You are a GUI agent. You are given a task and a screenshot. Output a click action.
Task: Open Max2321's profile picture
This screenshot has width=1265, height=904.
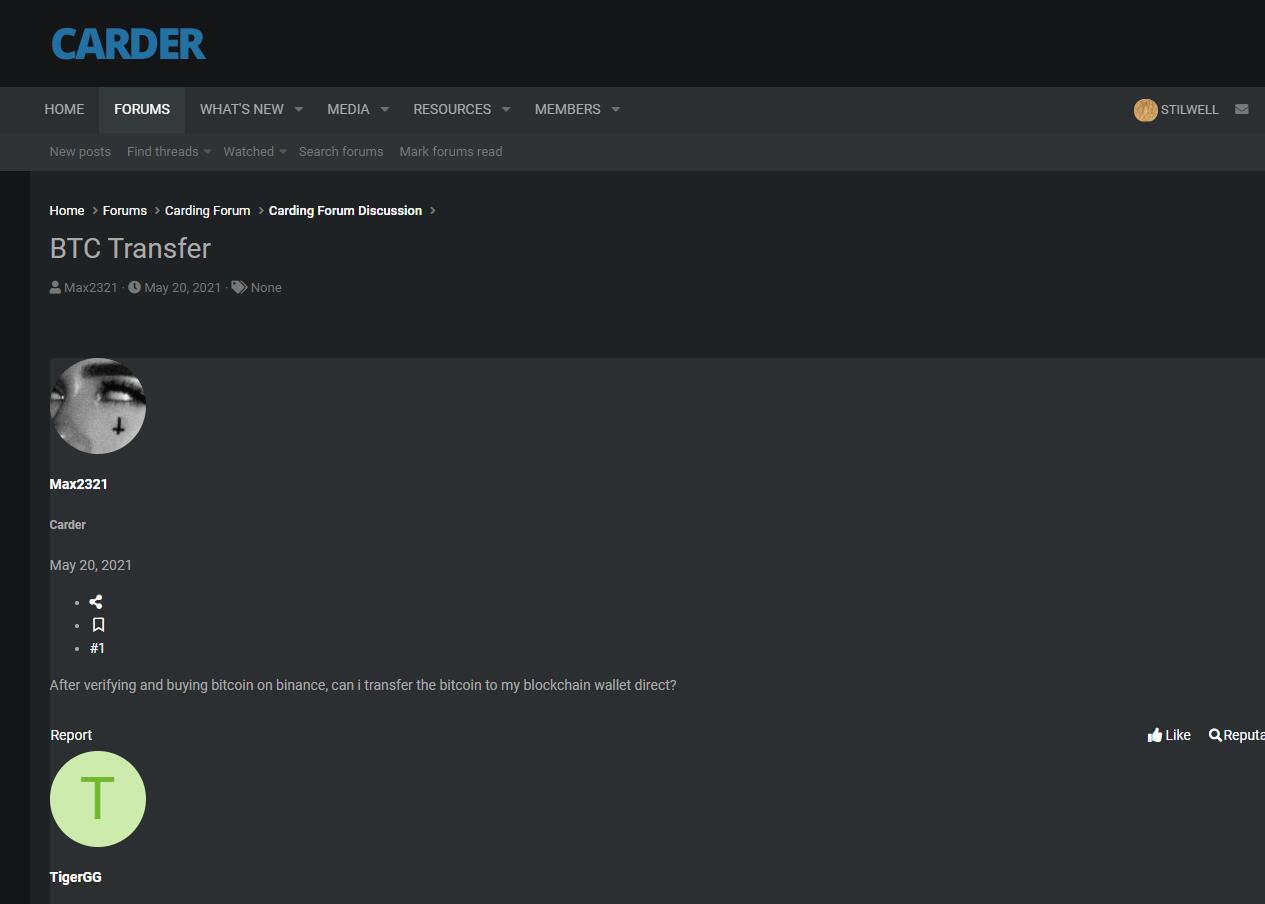[x=98, y=406]
